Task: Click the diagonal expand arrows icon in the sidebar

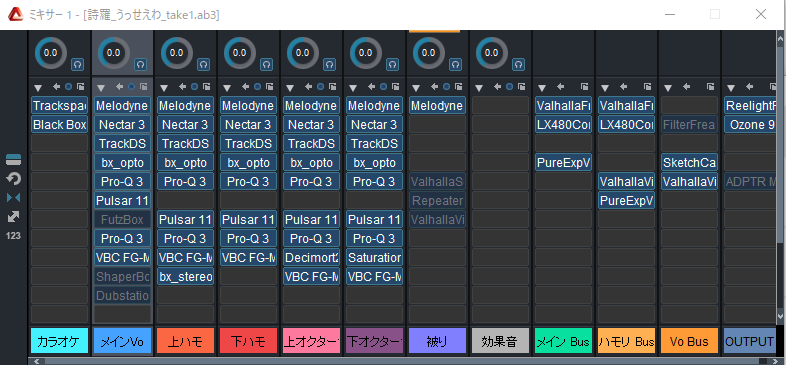Action: 14,217
